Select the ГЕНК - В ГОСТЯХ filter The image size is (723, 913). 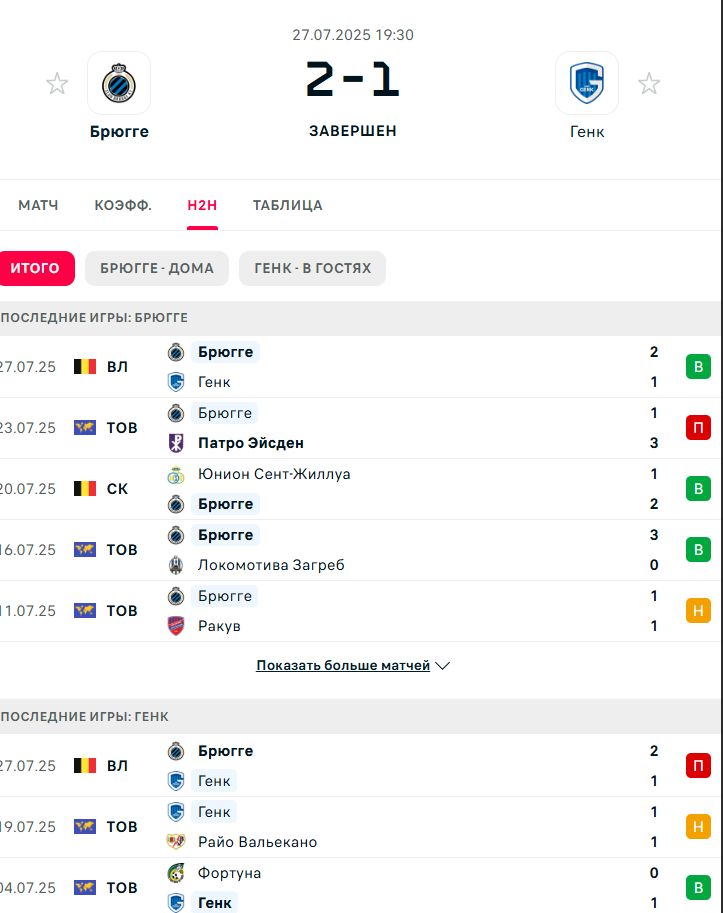[x=313, y=268]
